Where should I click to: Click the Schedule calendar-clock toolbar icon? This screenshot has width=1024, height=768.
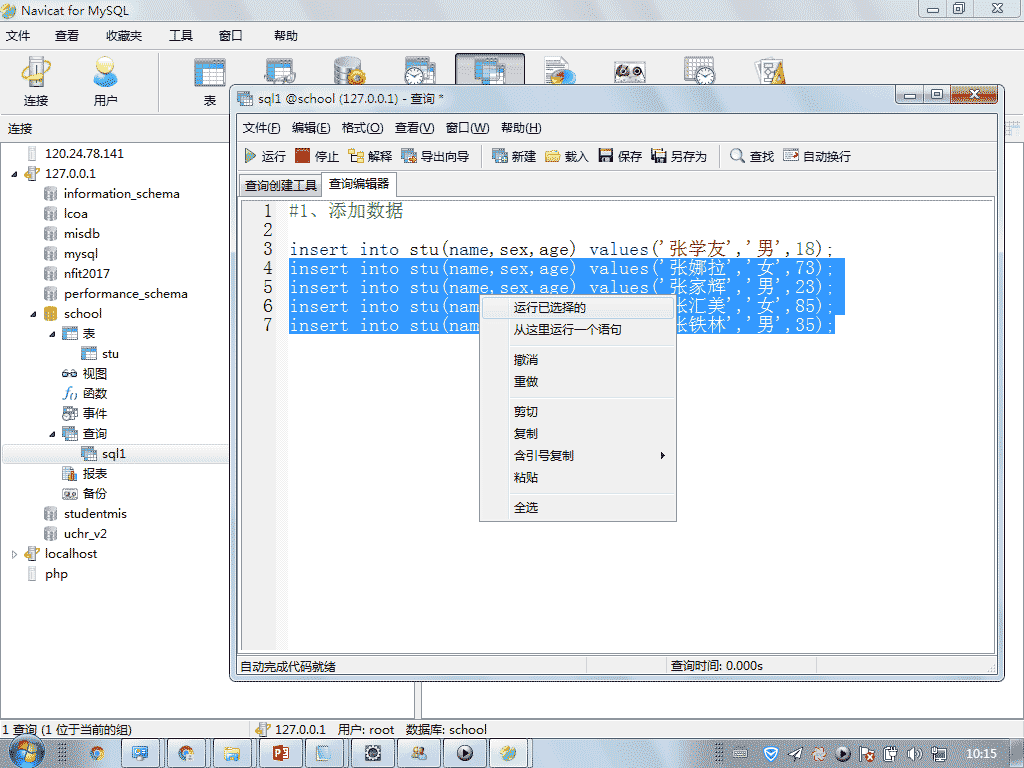[699, 71]
